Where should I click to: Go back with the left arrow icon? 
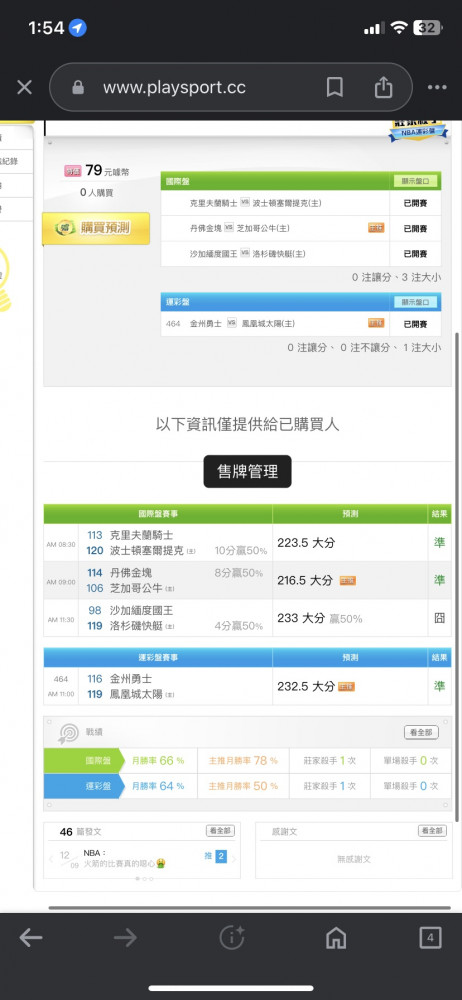(x=31, y=937)
